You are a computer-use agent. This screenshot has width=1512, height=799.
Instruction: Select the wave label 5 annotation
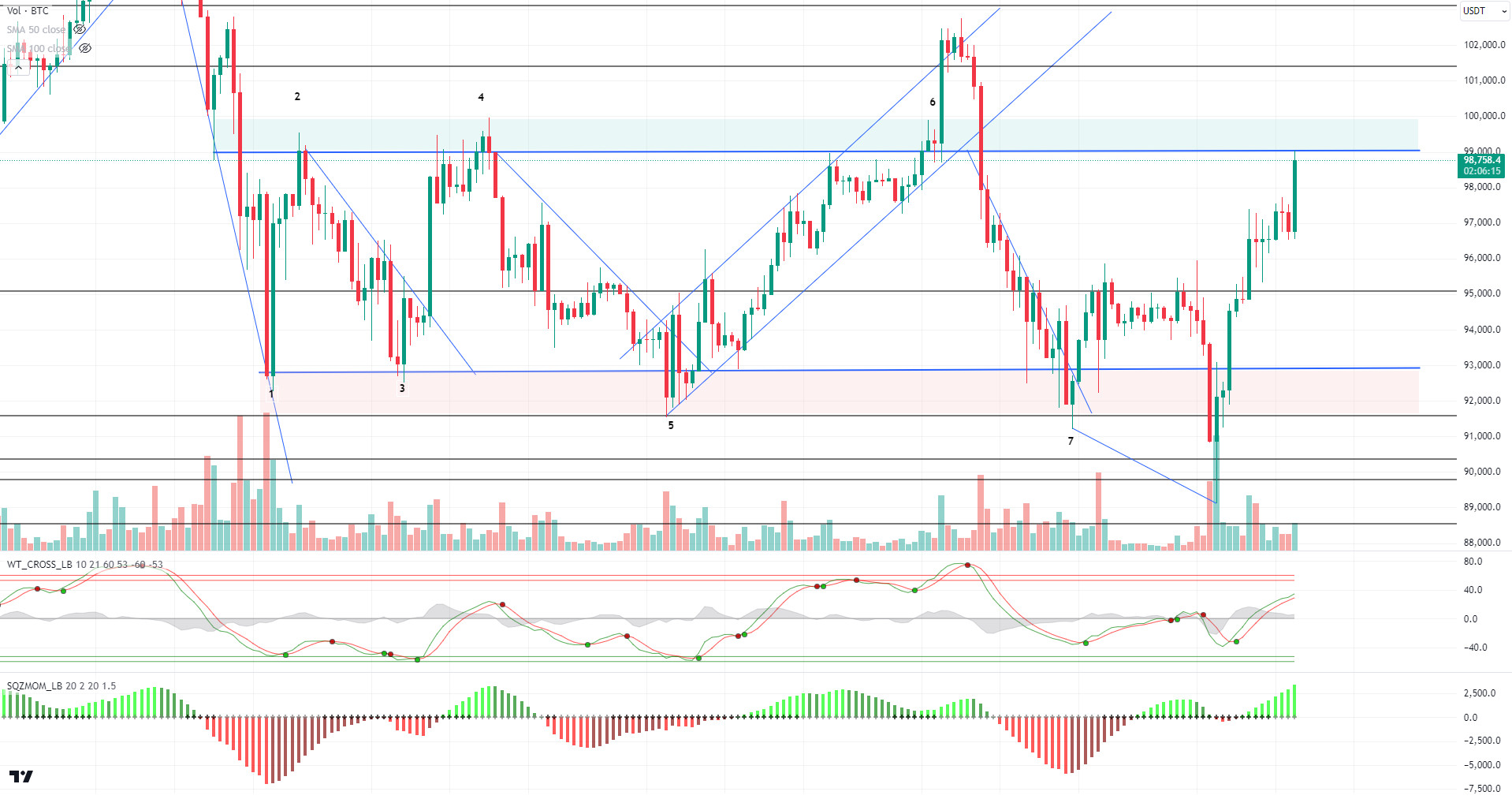[x=671, y=425]
